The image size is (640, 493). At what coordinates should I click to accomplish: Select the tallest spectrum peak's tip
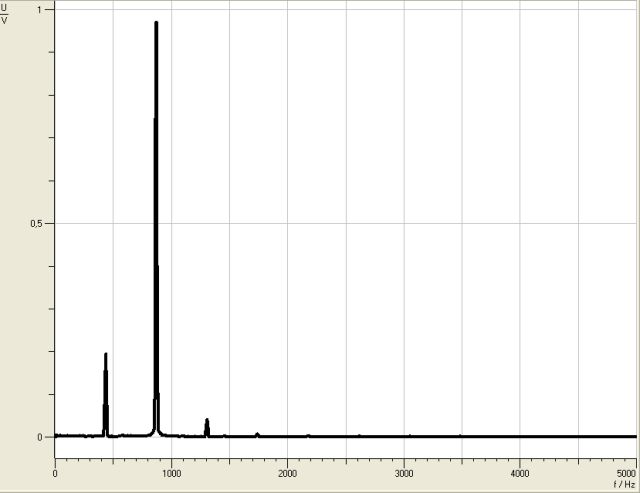click(x=156, y=23)
